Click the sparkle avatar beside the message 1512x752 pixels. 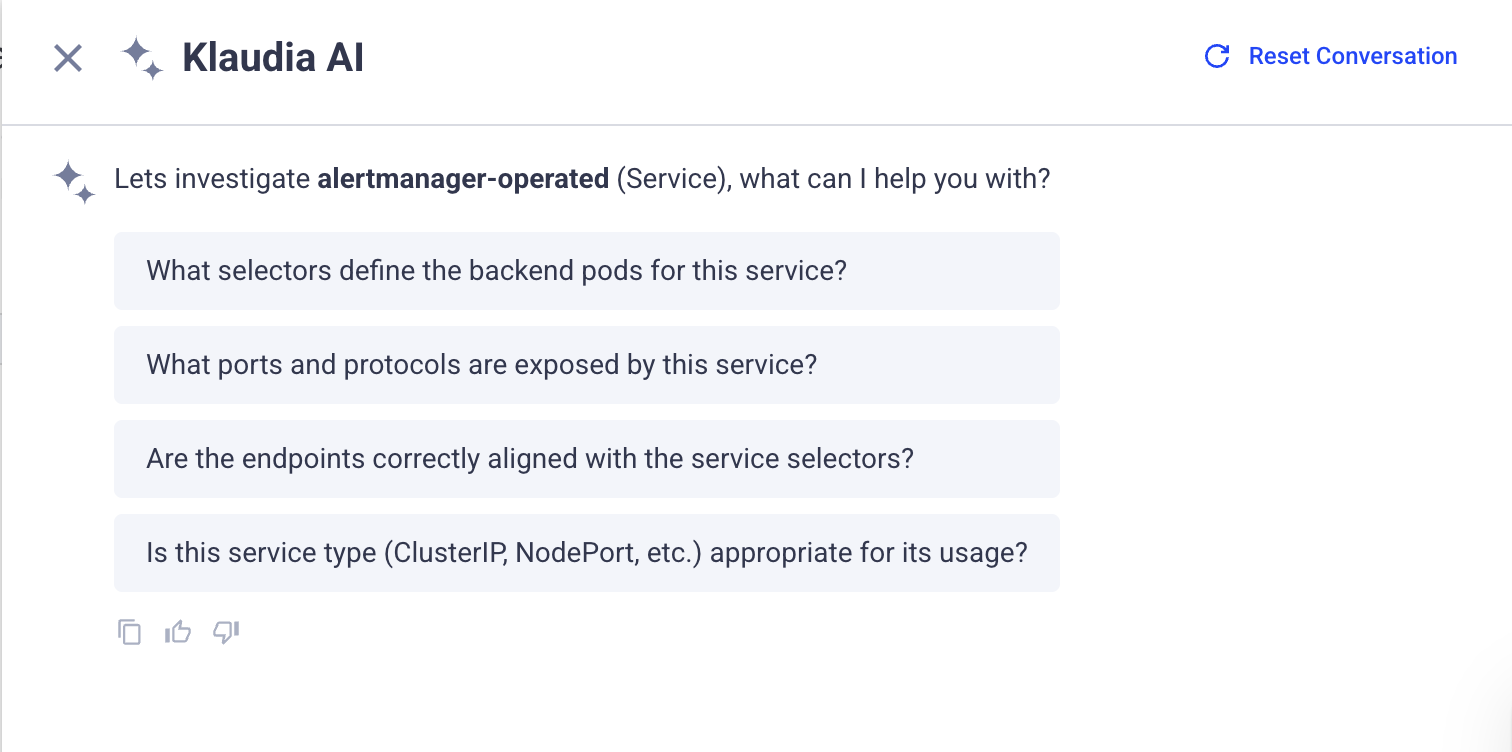(75, 182)
